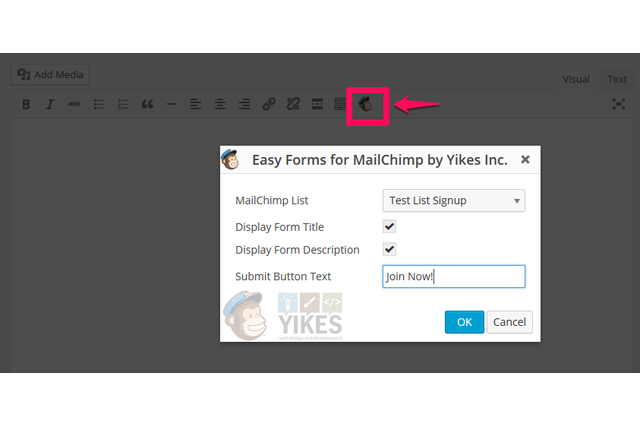Enter distraction-free fullscreen mode
The height and width of the screenshot is (426, 640).
[x=618, y=104]
